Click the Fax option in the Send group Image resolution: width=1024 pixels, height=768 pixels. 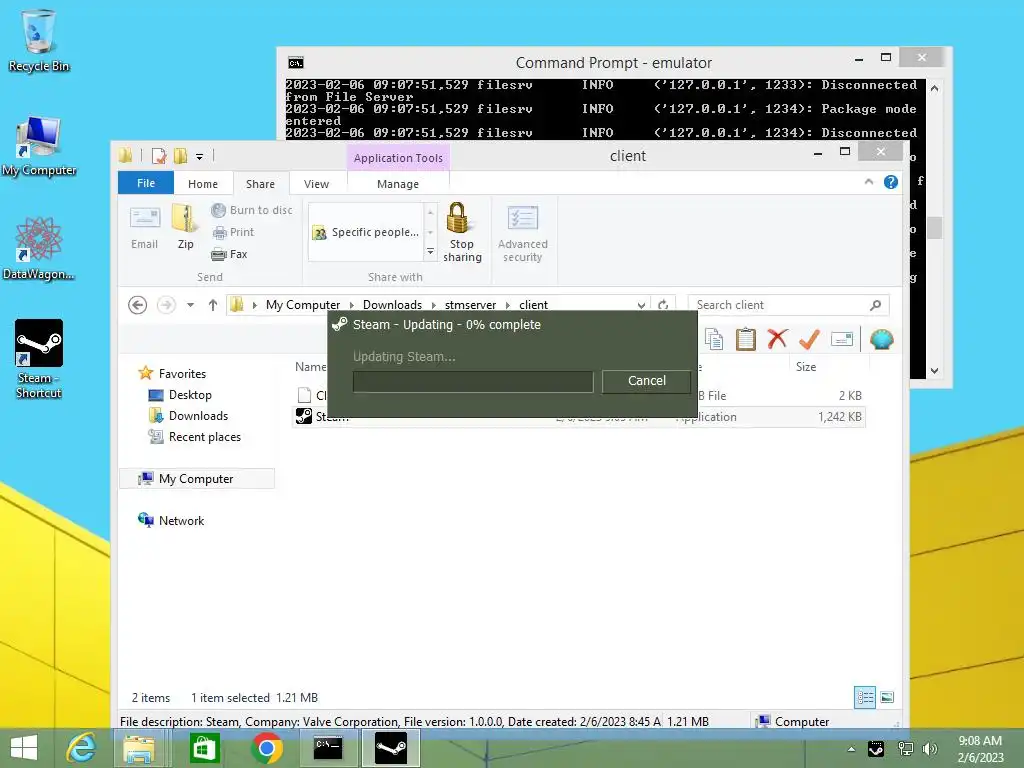tap(229, 255)
